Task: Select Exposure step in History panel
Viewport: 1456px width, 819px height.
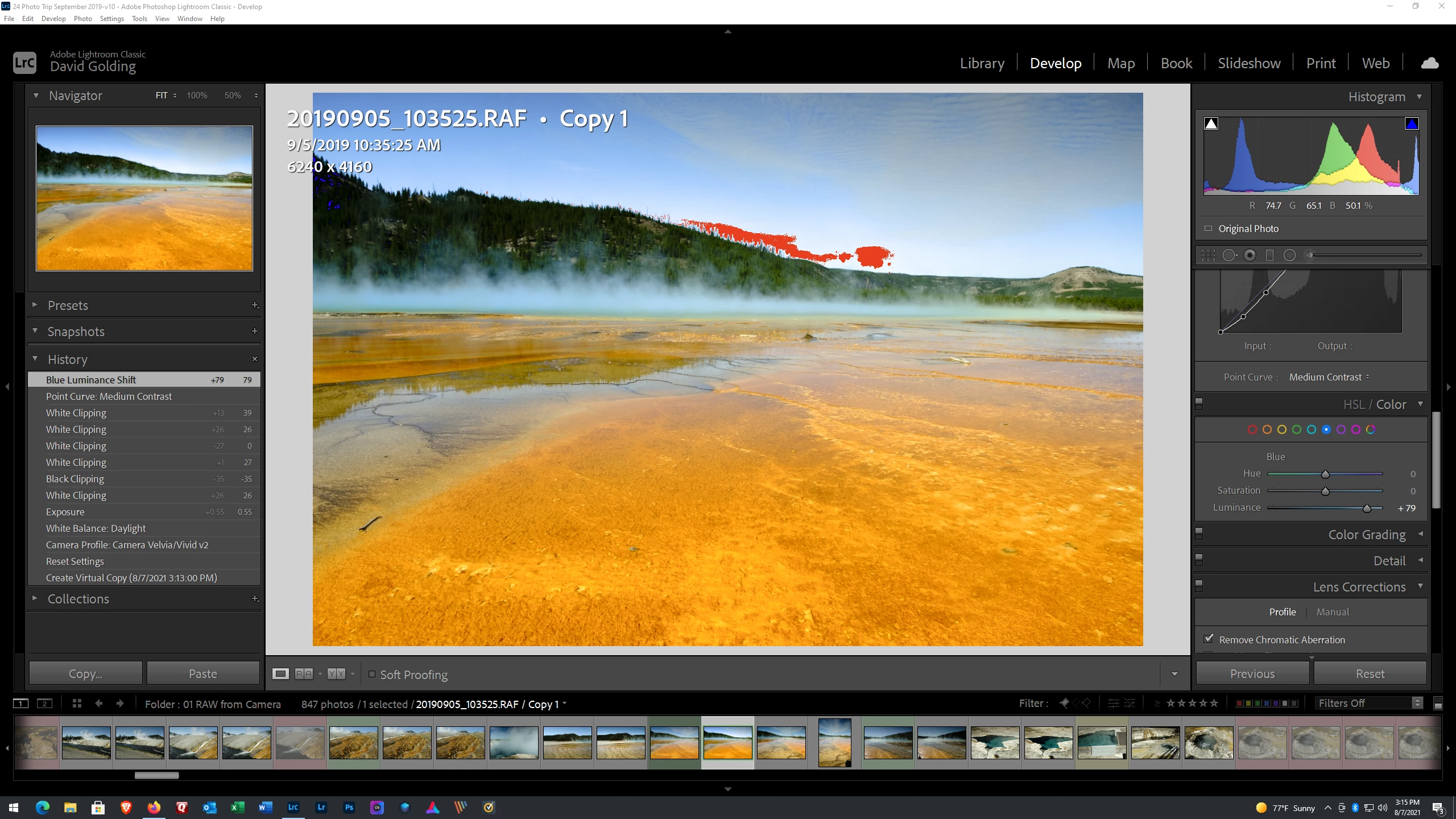Action: pos(65,512)
